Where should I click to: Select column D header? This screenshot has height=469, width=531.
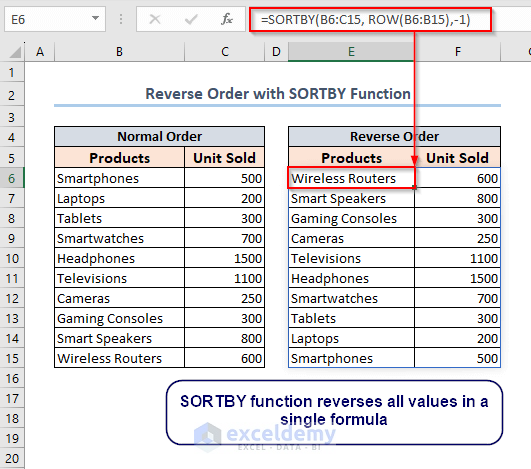pos(276,52)
